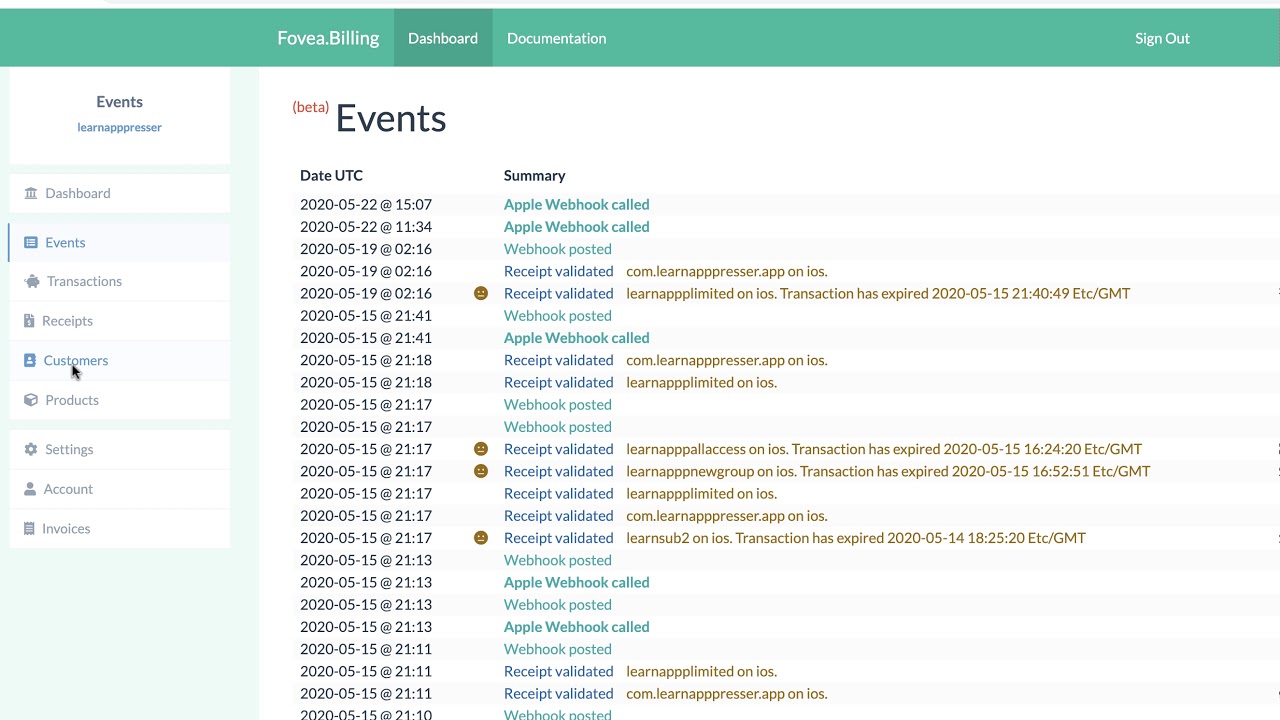Click the Date UTC column header

[x=330, y=175]
